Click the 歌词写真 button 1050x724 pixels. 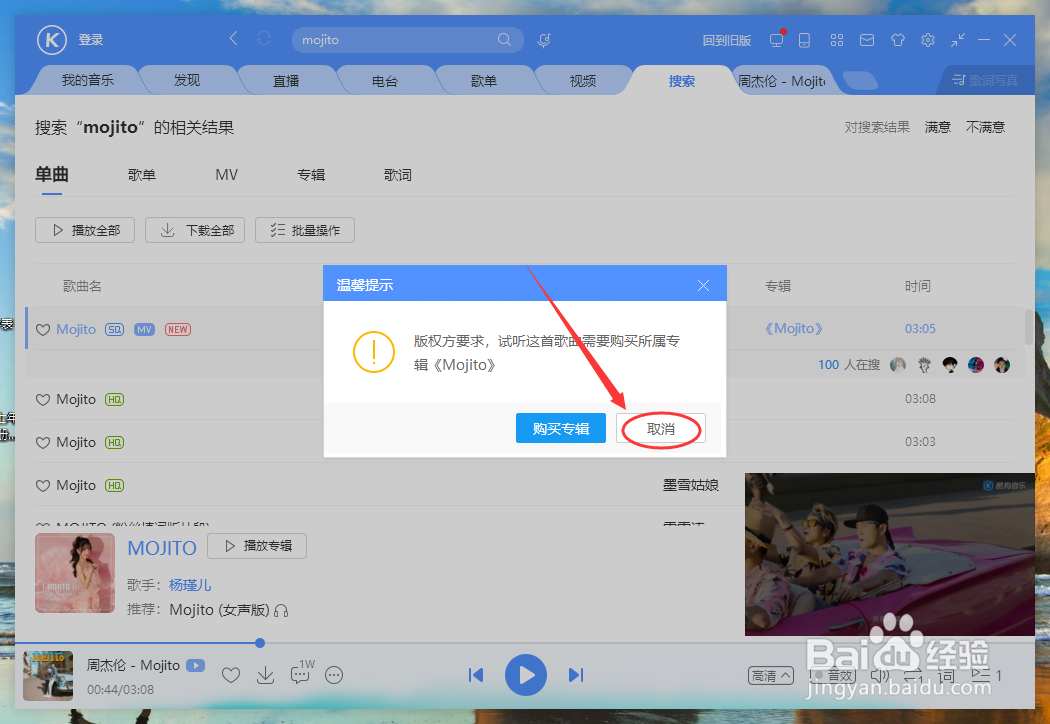pyautogui.click(x=985, y=80)
